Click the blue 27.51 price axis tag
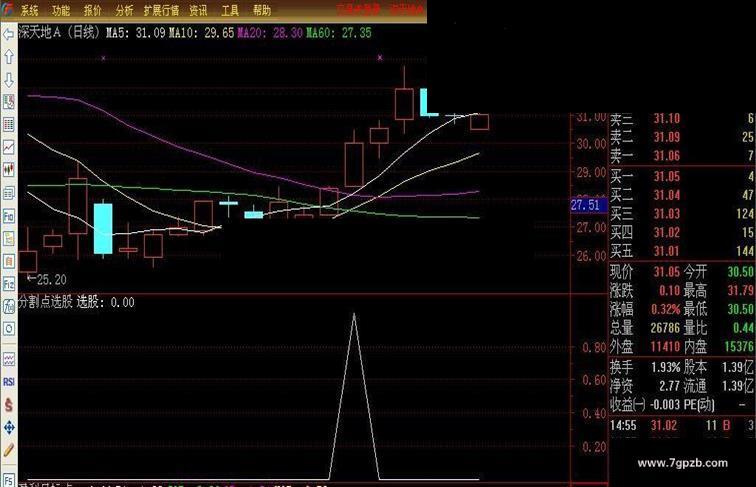Screen dimensions: 756x487 (x=586, y=205)
